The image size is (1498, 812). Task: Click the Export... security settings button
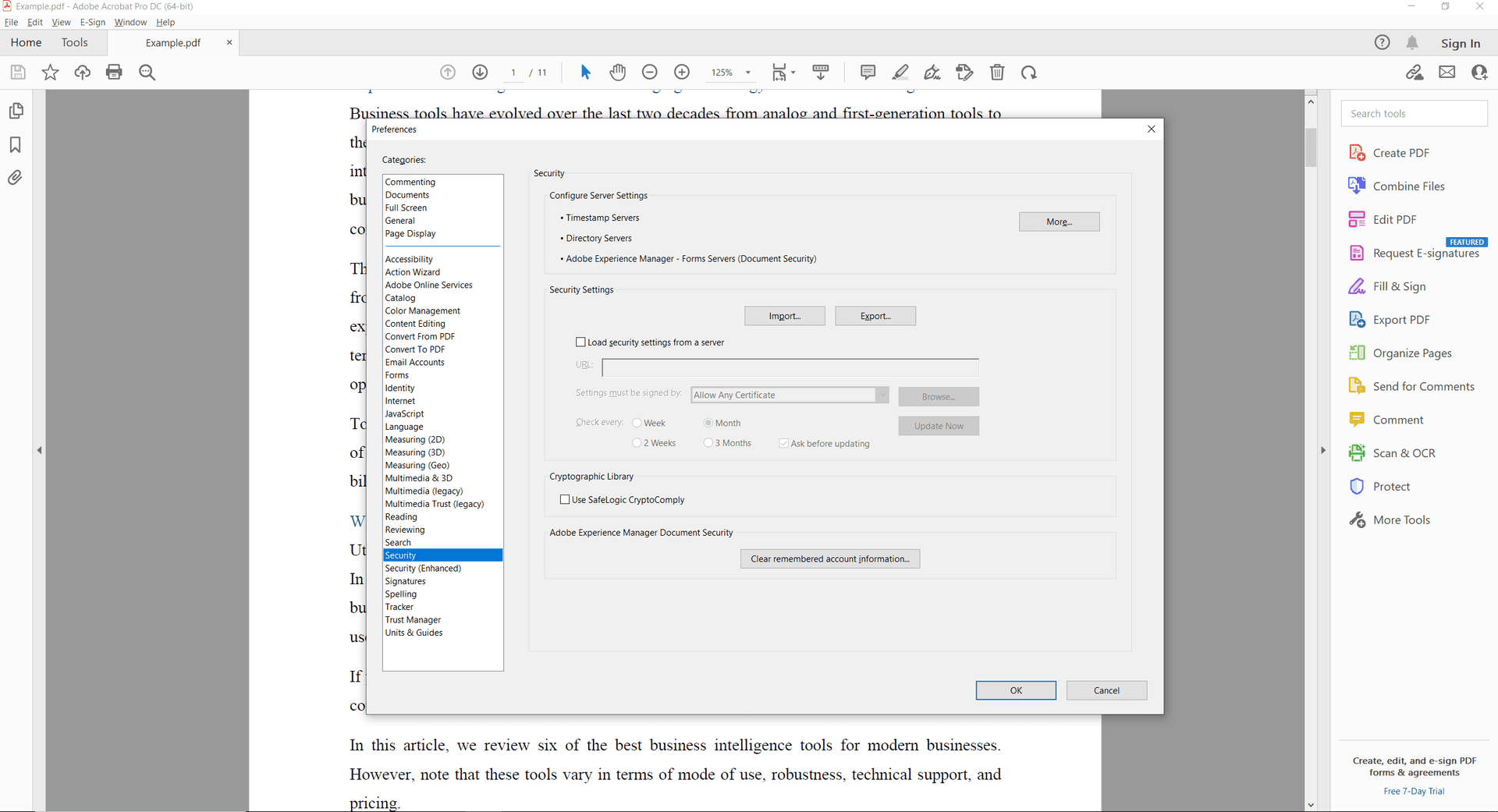(875, 316)
